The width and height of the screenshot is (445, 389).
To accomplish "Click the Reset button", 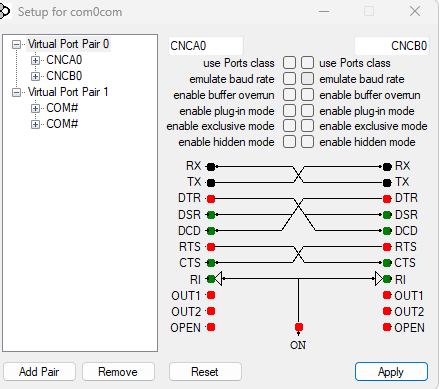I will [205, 372].
